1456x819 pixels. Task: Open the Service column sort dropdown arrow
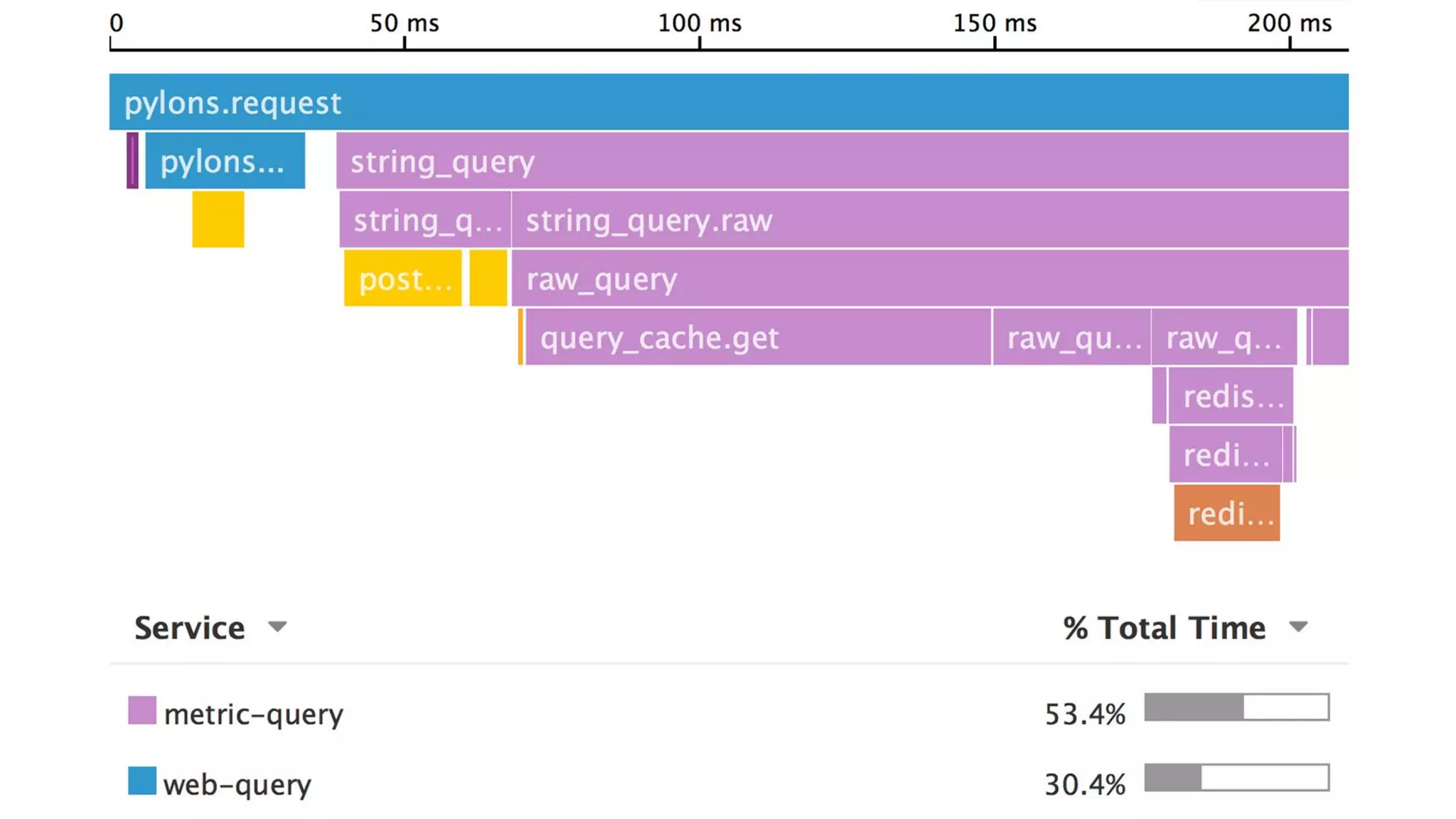point(277,627)
